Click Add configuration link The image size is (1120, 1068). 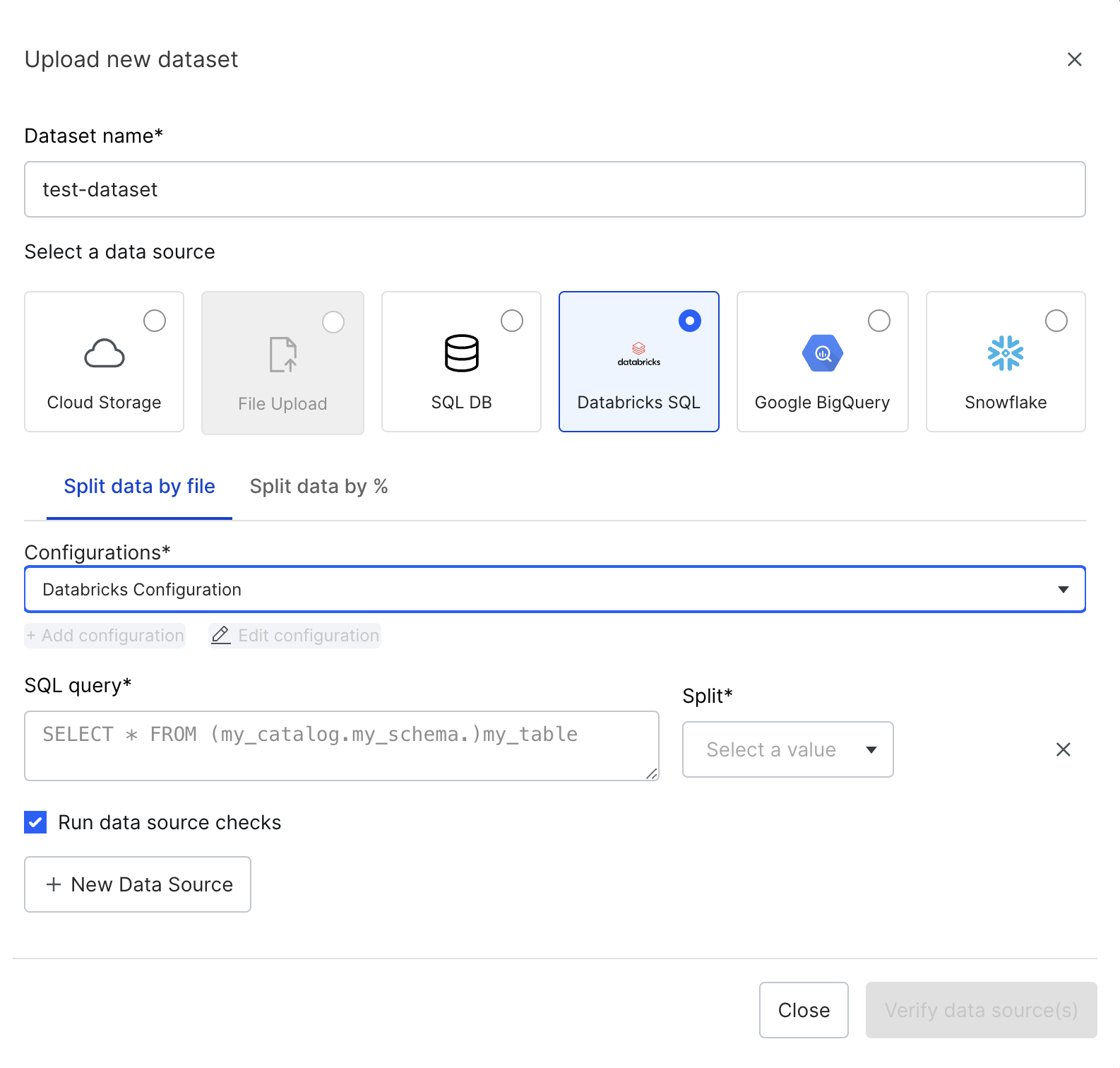coord(105,635)
